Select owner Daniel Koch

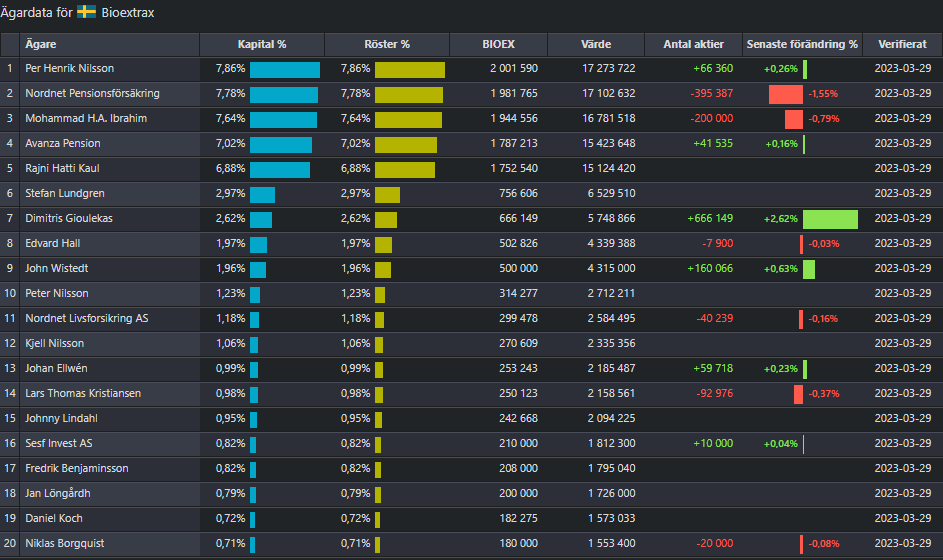click(x=54, y=518)
